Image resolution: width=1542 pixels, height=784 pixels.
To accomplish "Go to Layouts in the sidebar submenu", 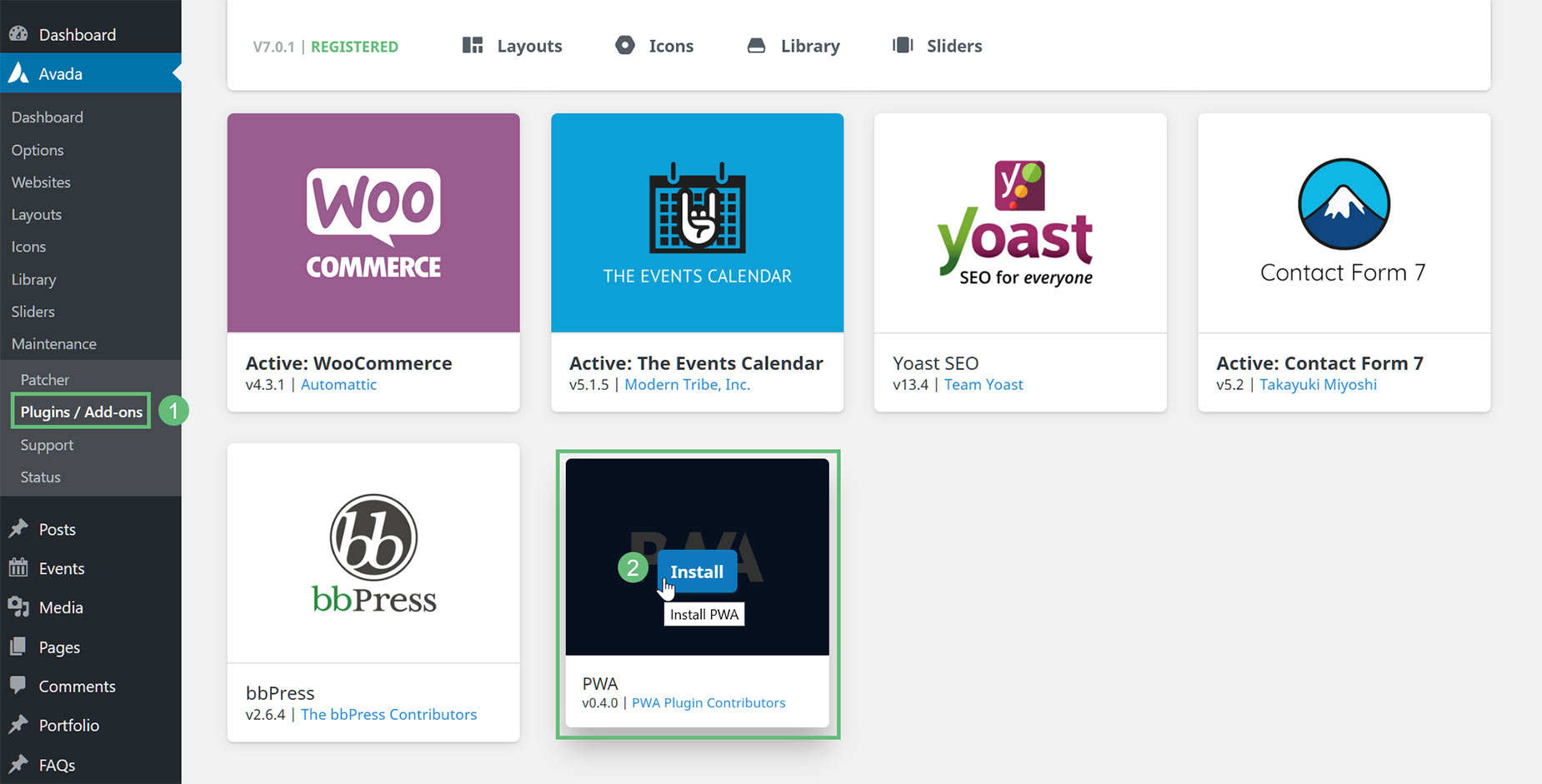I will click(x=37, y=215).
